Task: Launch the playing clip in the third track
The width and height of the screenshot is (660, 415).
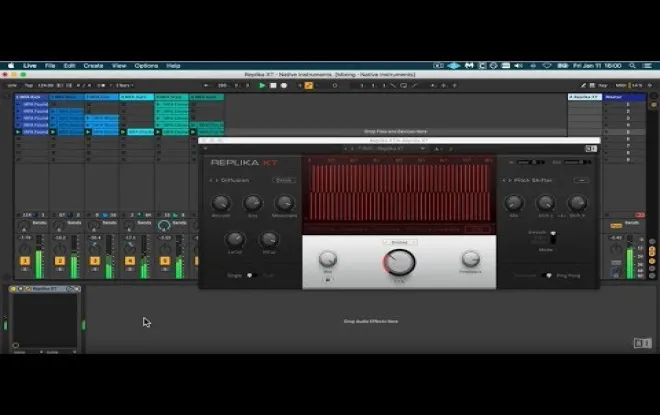Action: point(88,132)
